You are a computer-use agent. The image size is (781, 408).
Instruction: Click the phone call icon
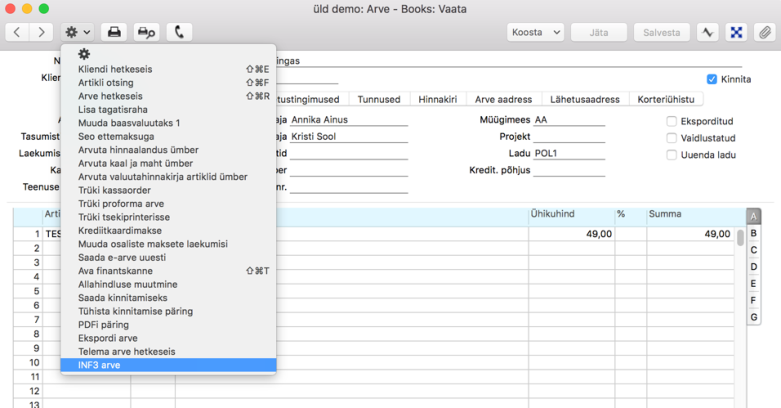click(x=179, y=32)
